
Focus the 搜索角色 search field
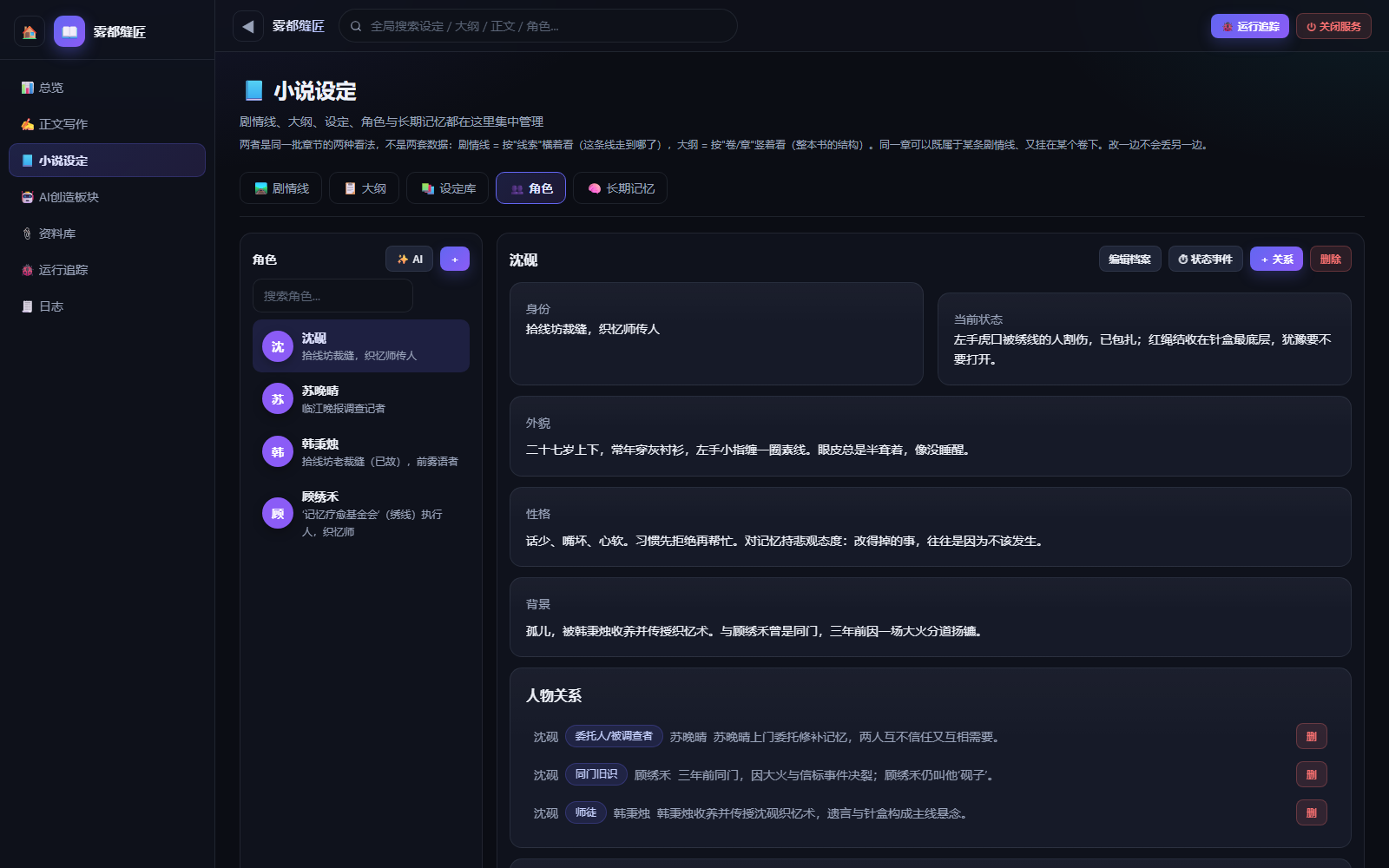332,296
